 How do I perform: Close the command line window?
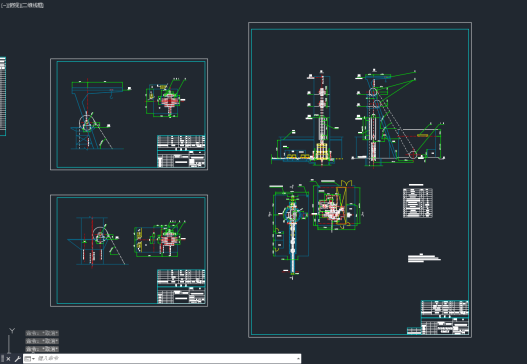click(x=8, y=359)
